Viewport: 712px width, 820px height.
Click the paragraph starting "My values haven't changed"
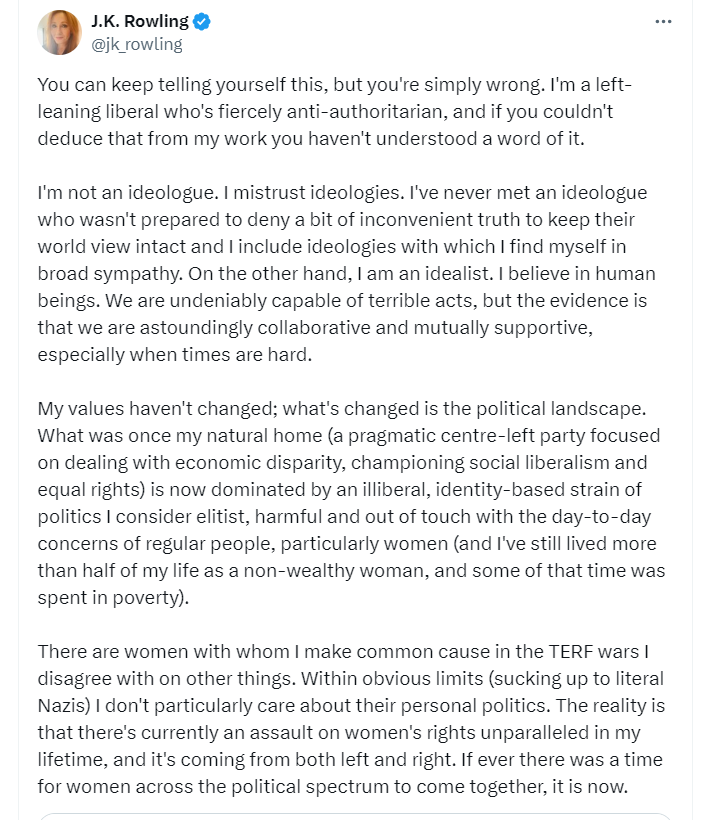click(x=351, y=503)
